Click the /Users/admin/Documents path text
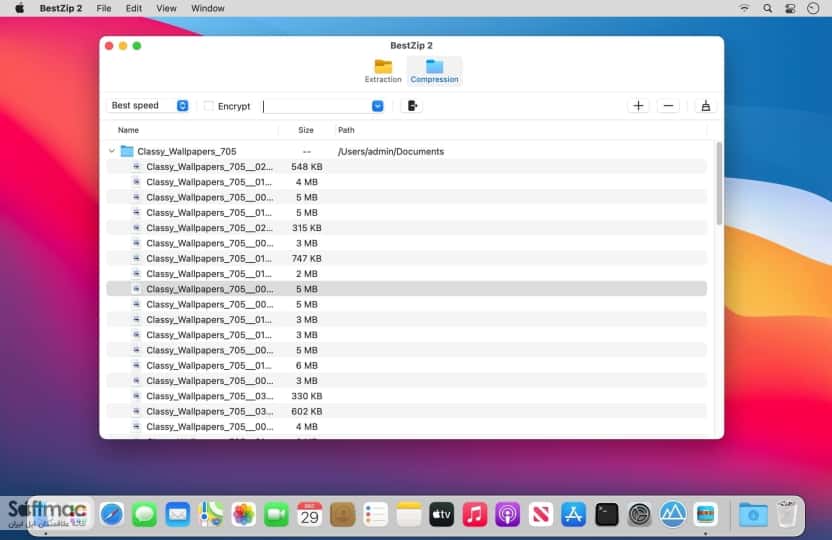The height and width of the screenshot is (540, 832). (391, 151)
